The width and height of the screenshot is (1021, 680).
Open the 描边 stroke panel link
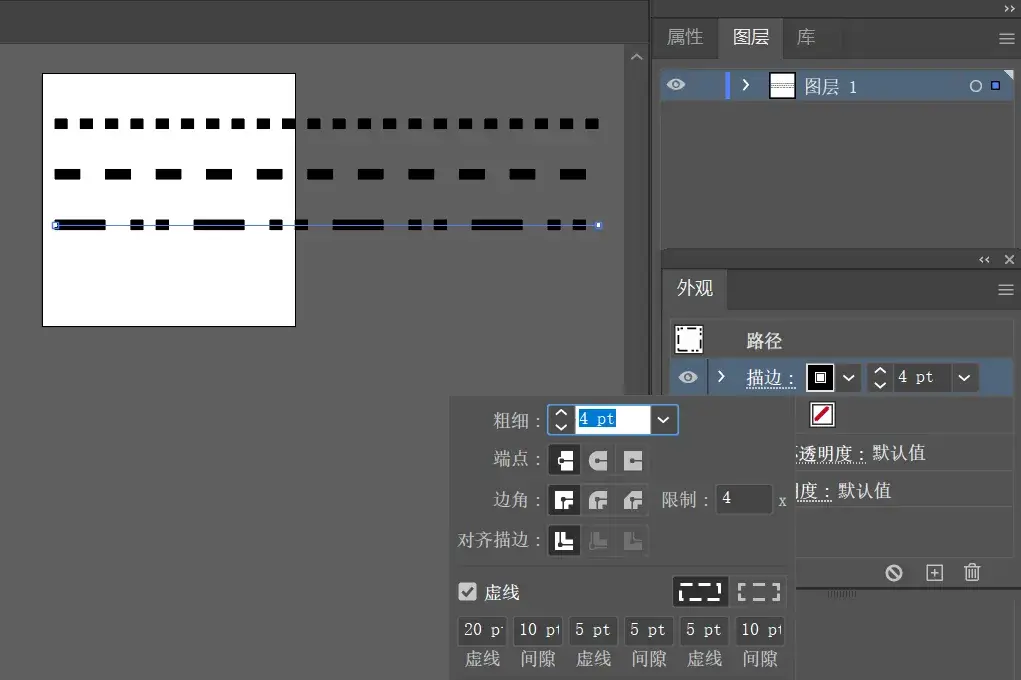click(770, 378)
